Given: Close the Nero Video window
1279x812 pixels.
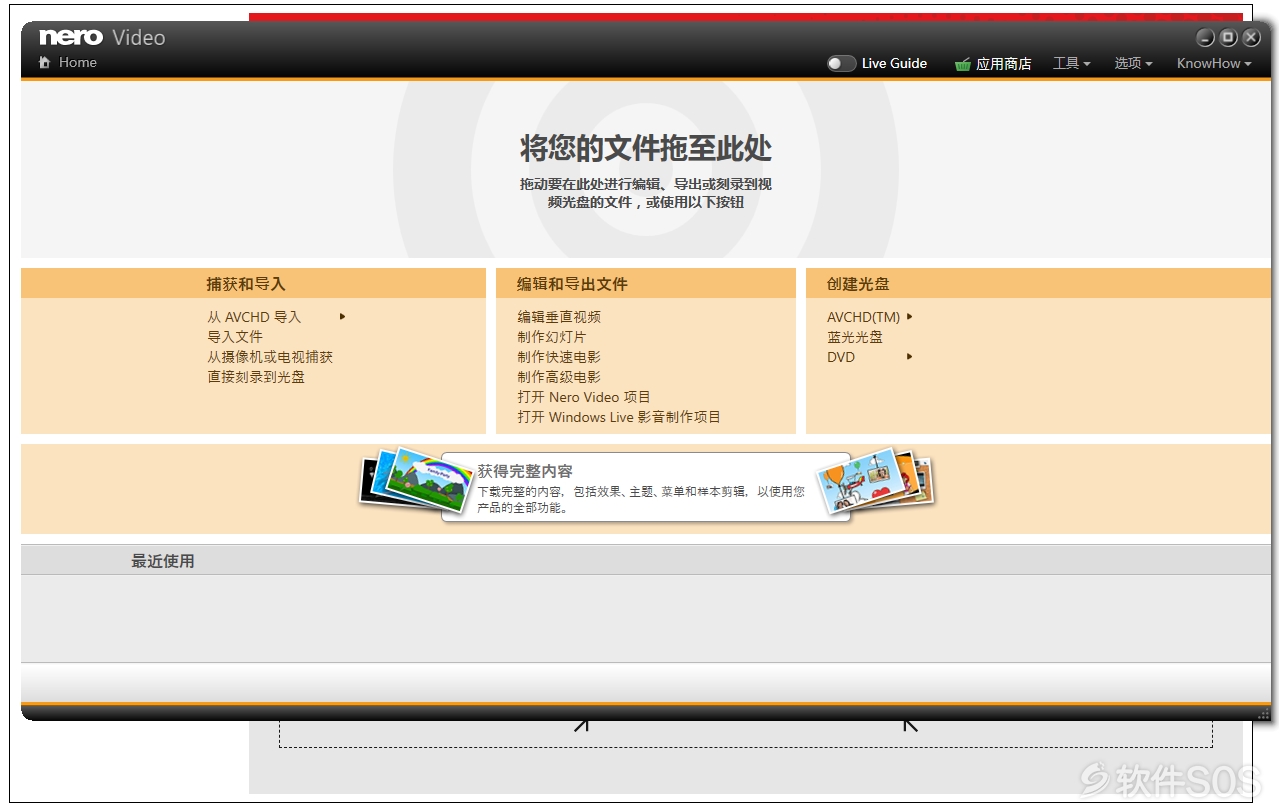Looking at the screenshot, I should click(1251, 38).
